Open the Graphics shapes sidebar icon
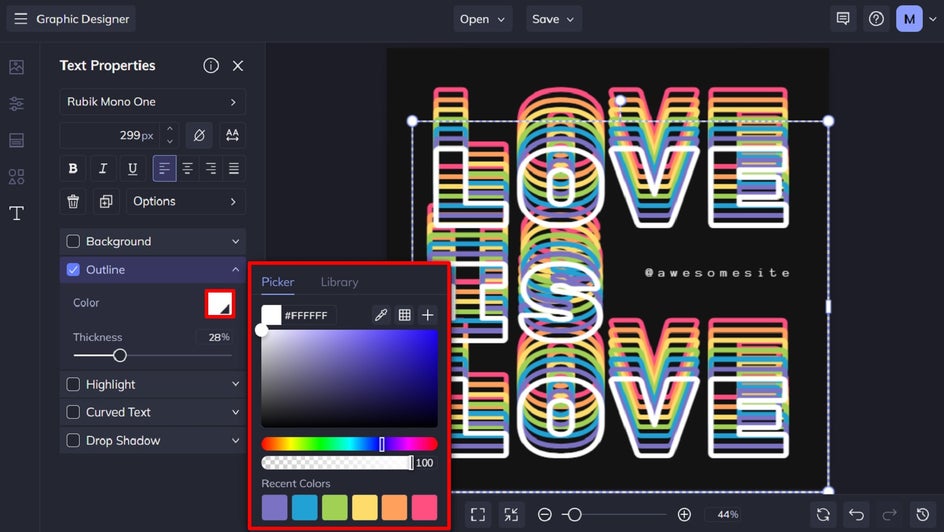The width and height of the screenshot is (944, 532). (x=16, y=176)
